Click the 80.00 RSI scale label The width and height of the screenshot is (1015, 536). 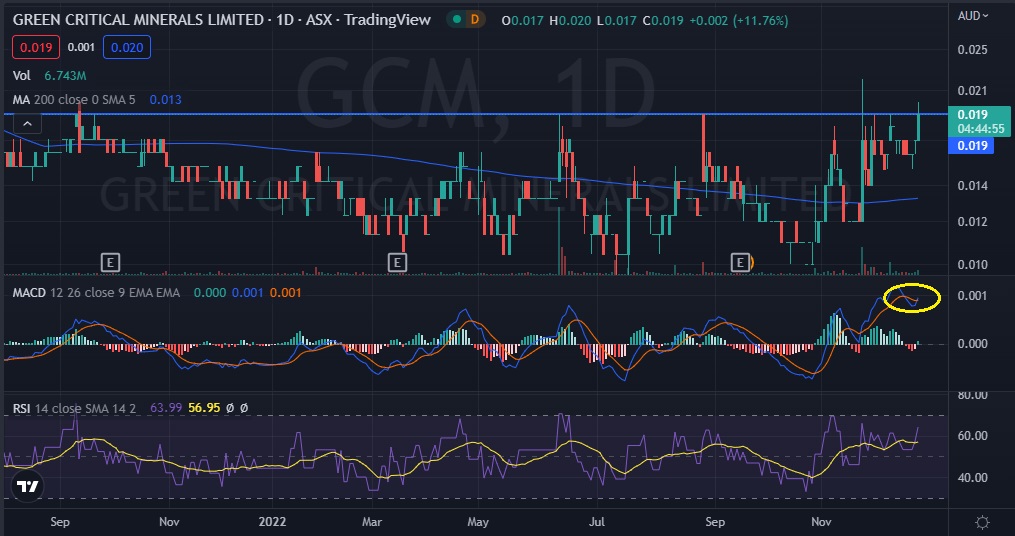[972, 395]
